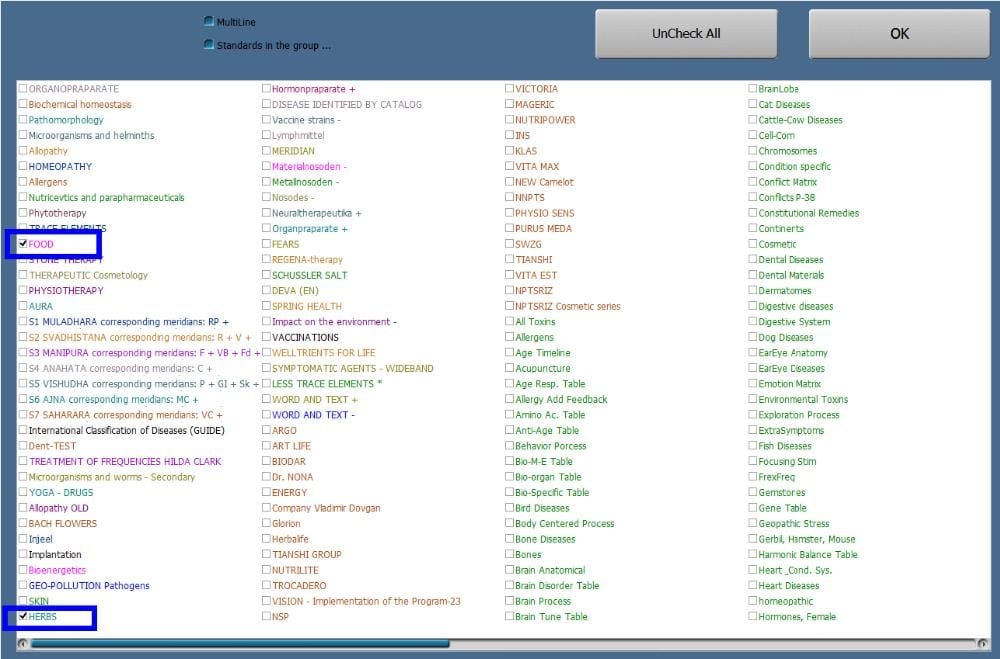Tick the Acupuncture checkbox
The height and width of the screenshot is (659, 1000).
click(x=510, y=369)
